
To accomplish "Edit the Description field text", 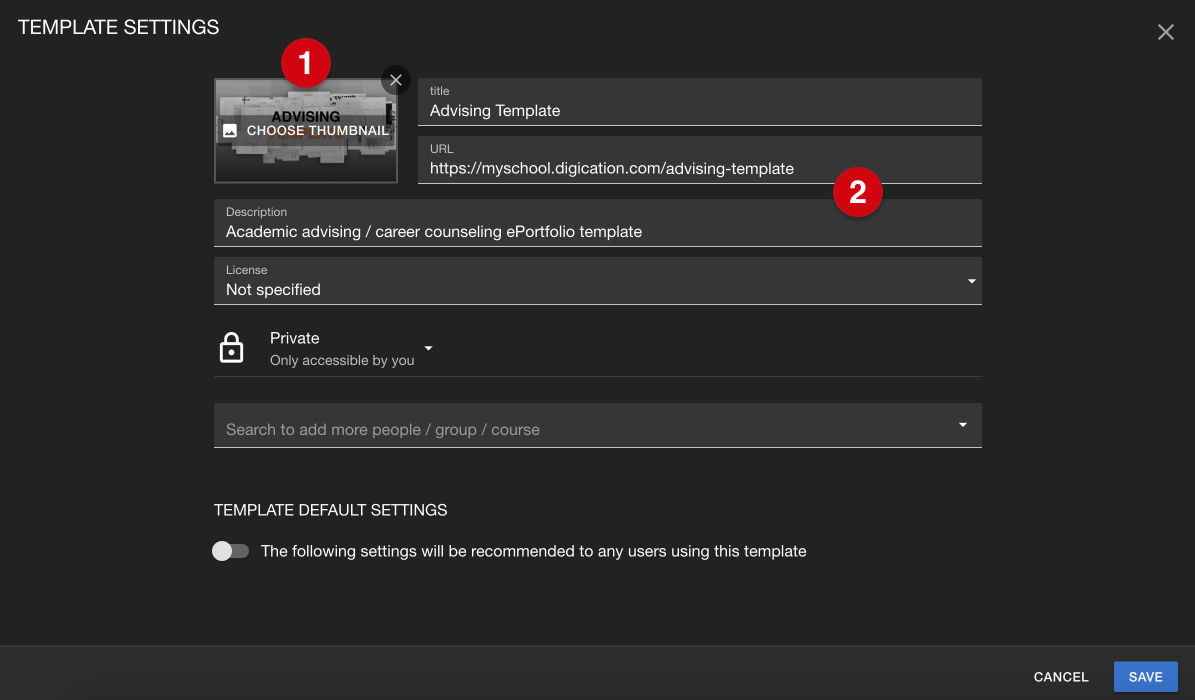I will [x=598, y=223].
